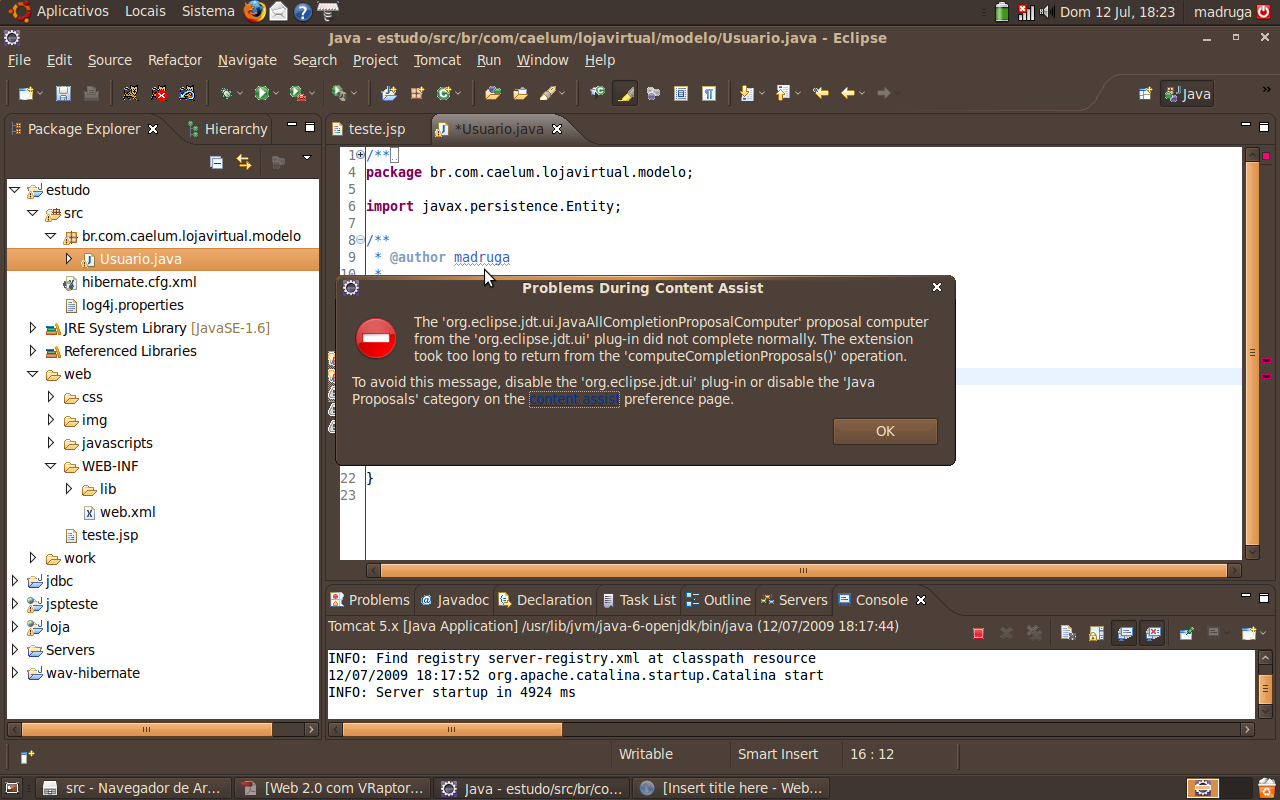Terminate the Tomcat process red square

point(979,633)
